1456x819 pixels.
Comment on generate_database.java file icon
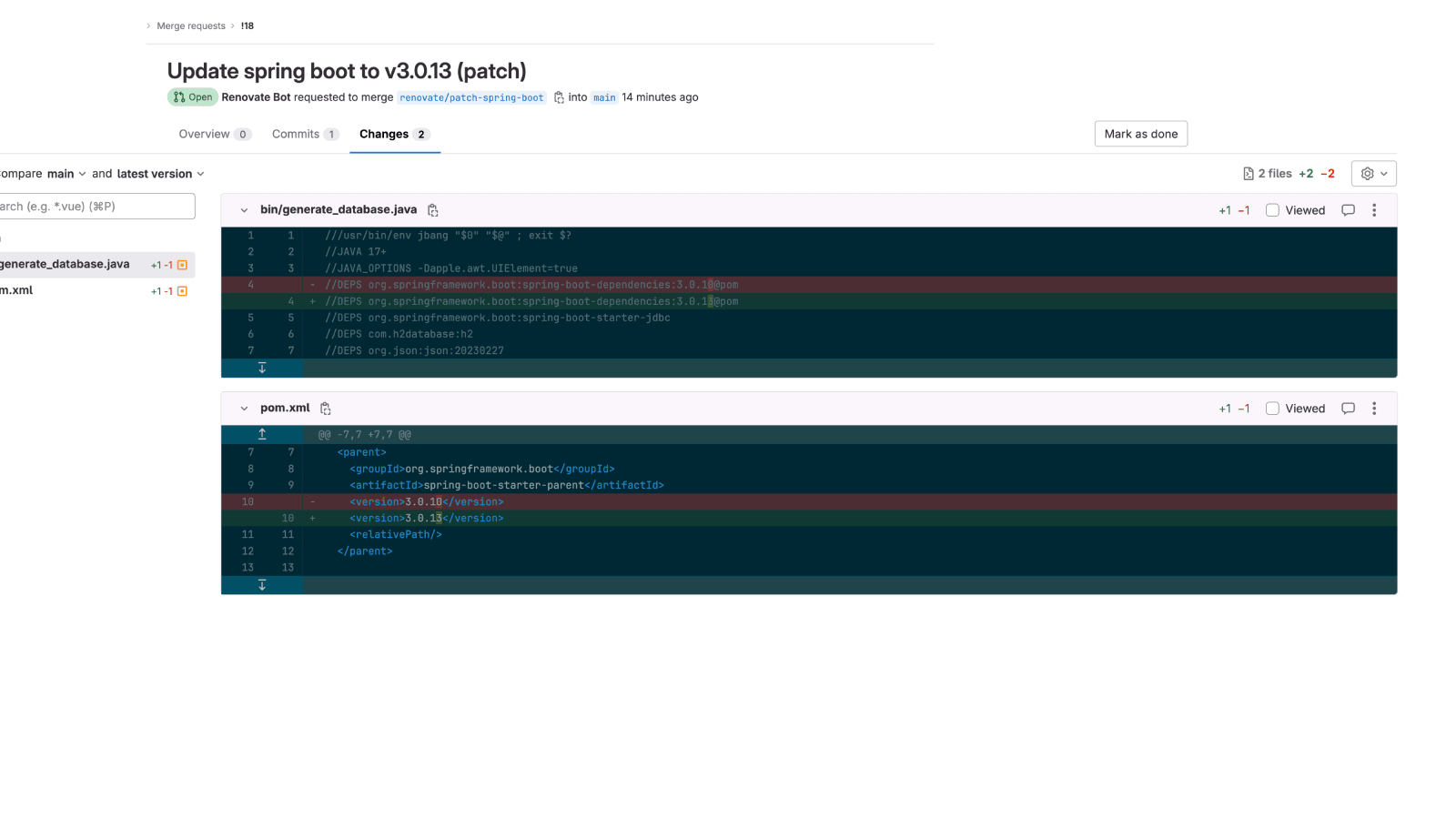pos(1349,210)
